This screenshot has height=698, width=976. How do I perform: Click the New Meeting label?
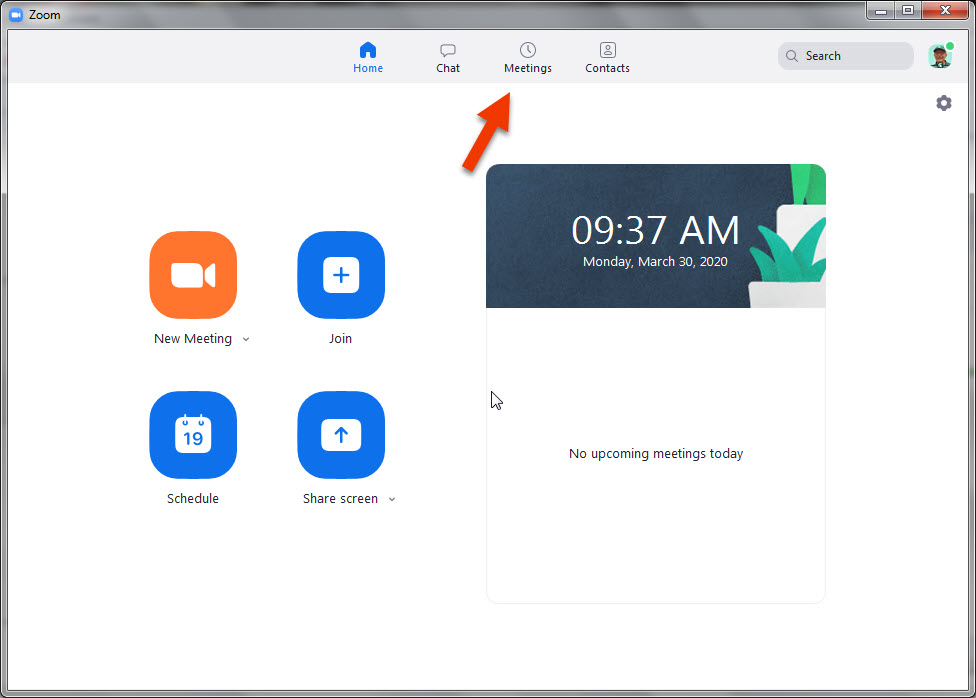pos(193,339)
